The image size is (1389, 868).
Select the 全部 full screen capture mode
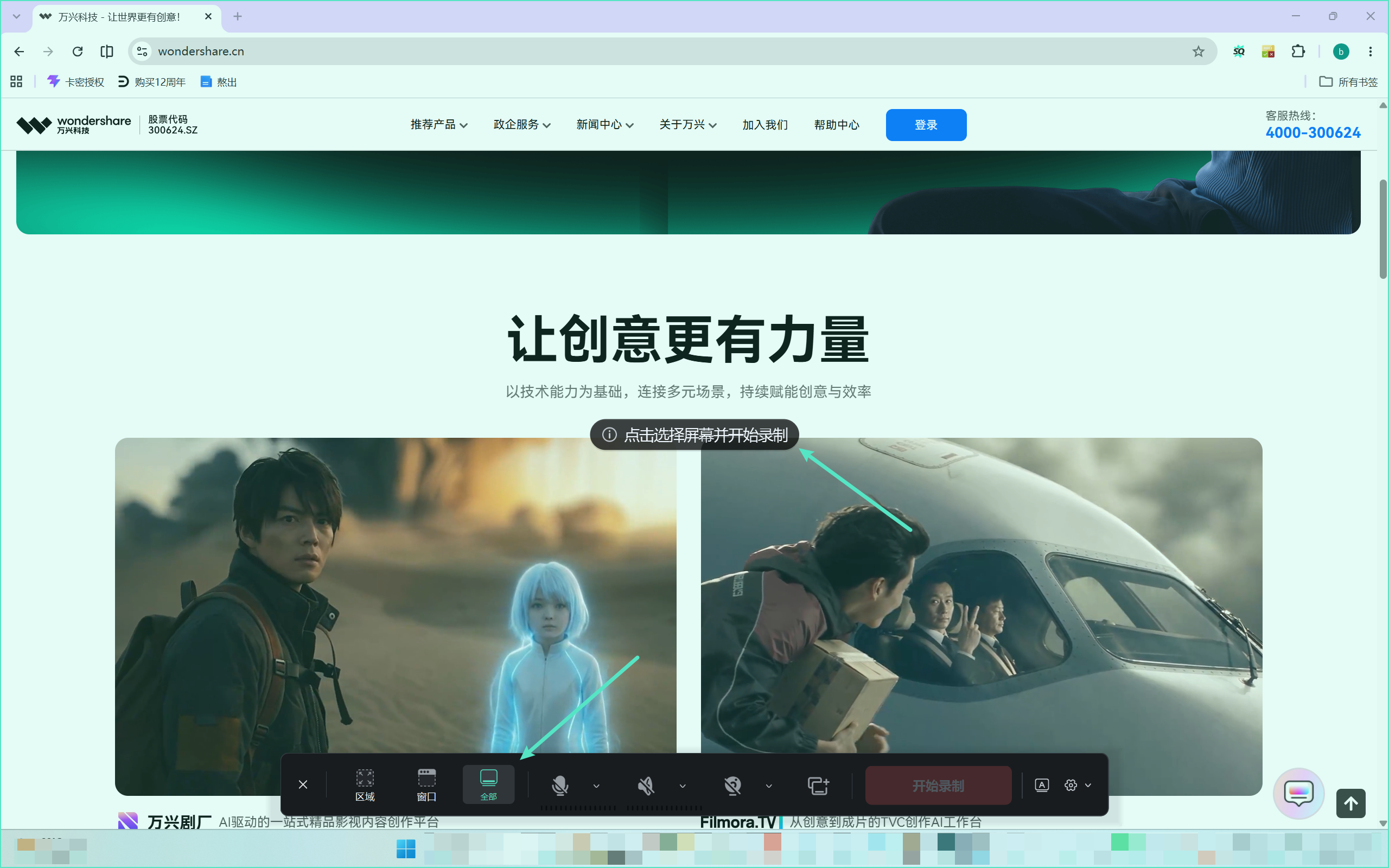click(x=488, y=785)
